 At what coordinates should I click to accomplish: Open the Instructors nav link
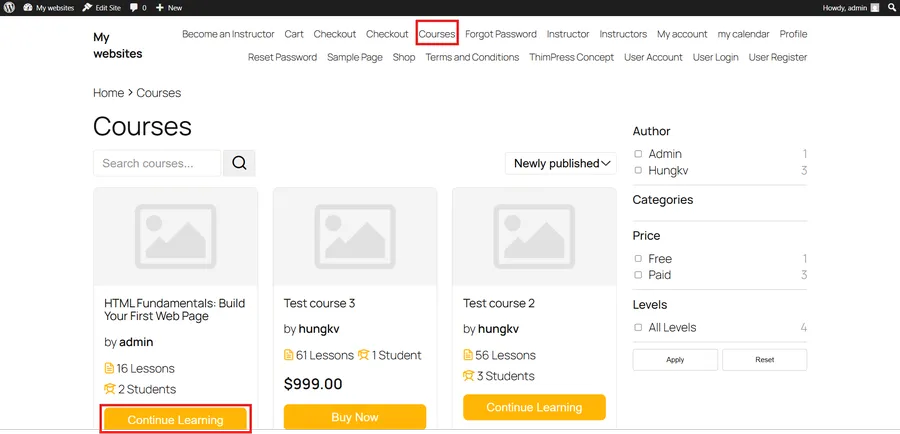[x=623, y=34]
